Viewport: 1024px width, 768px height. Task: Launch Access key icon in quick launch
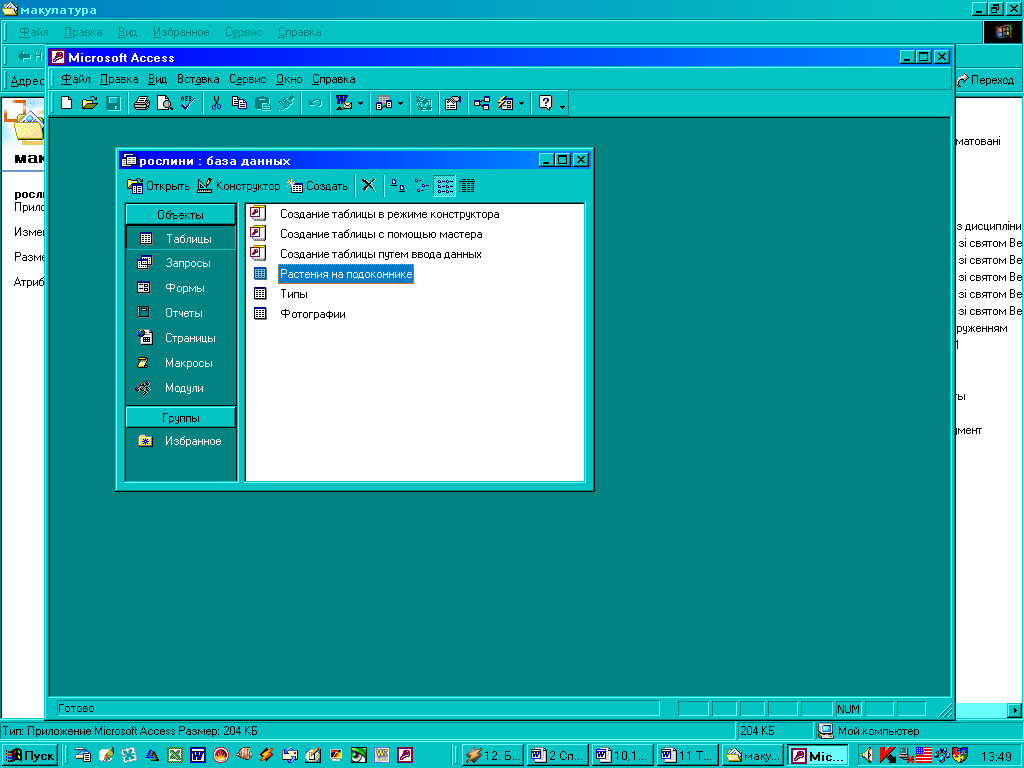coord(405,756)
